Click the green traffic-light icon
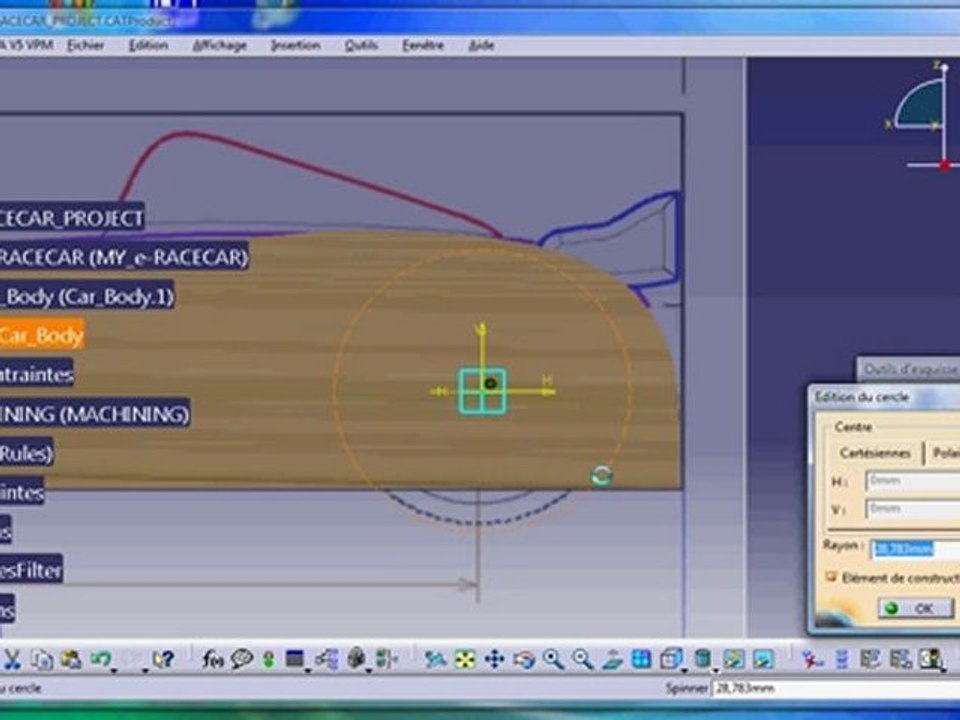The width and height of the screenshot is (960, 720). (x=269, y=660)
